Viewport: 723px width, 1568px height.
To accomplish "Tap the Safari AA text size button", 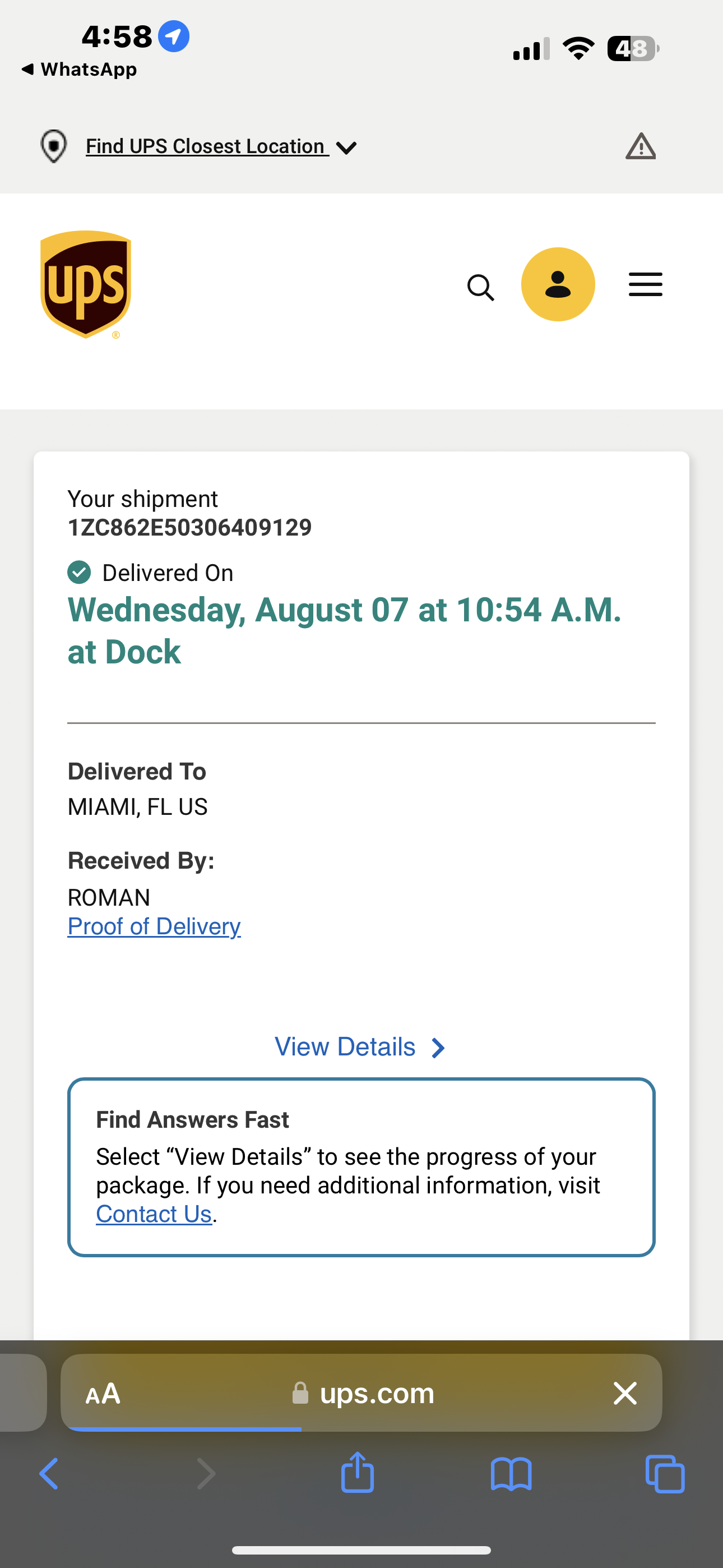I will coord(103,1393).
